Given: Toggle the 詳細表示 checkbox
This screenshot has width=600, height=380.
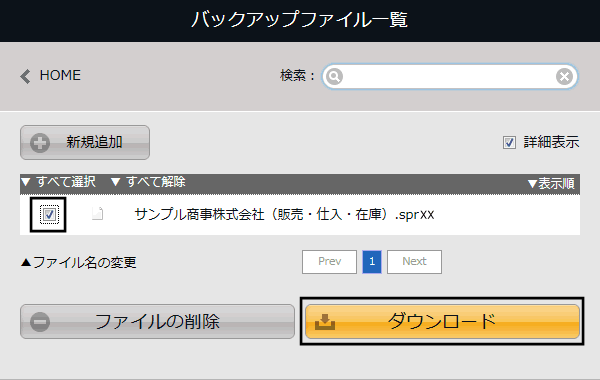Looking at the screenshot, I should click(509, 143).
